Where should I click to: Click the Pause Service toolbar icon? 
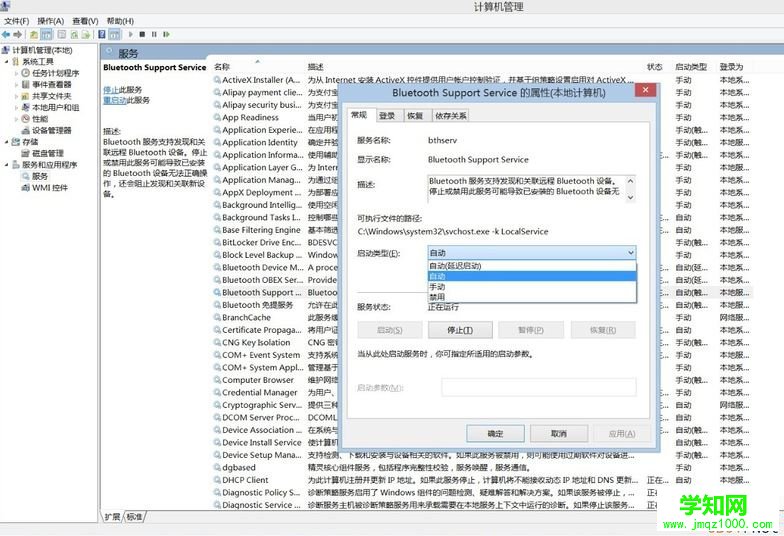[x=154, y=34]
